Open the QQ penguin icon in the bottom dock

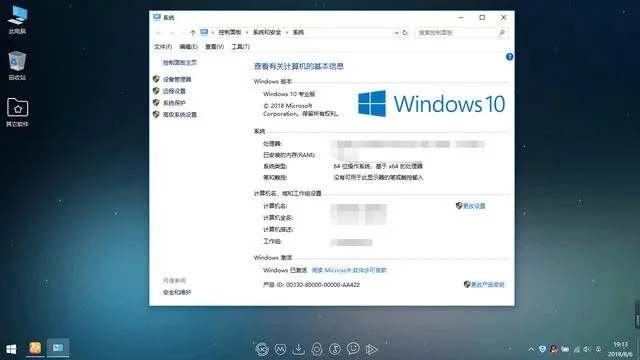[317, 349]
